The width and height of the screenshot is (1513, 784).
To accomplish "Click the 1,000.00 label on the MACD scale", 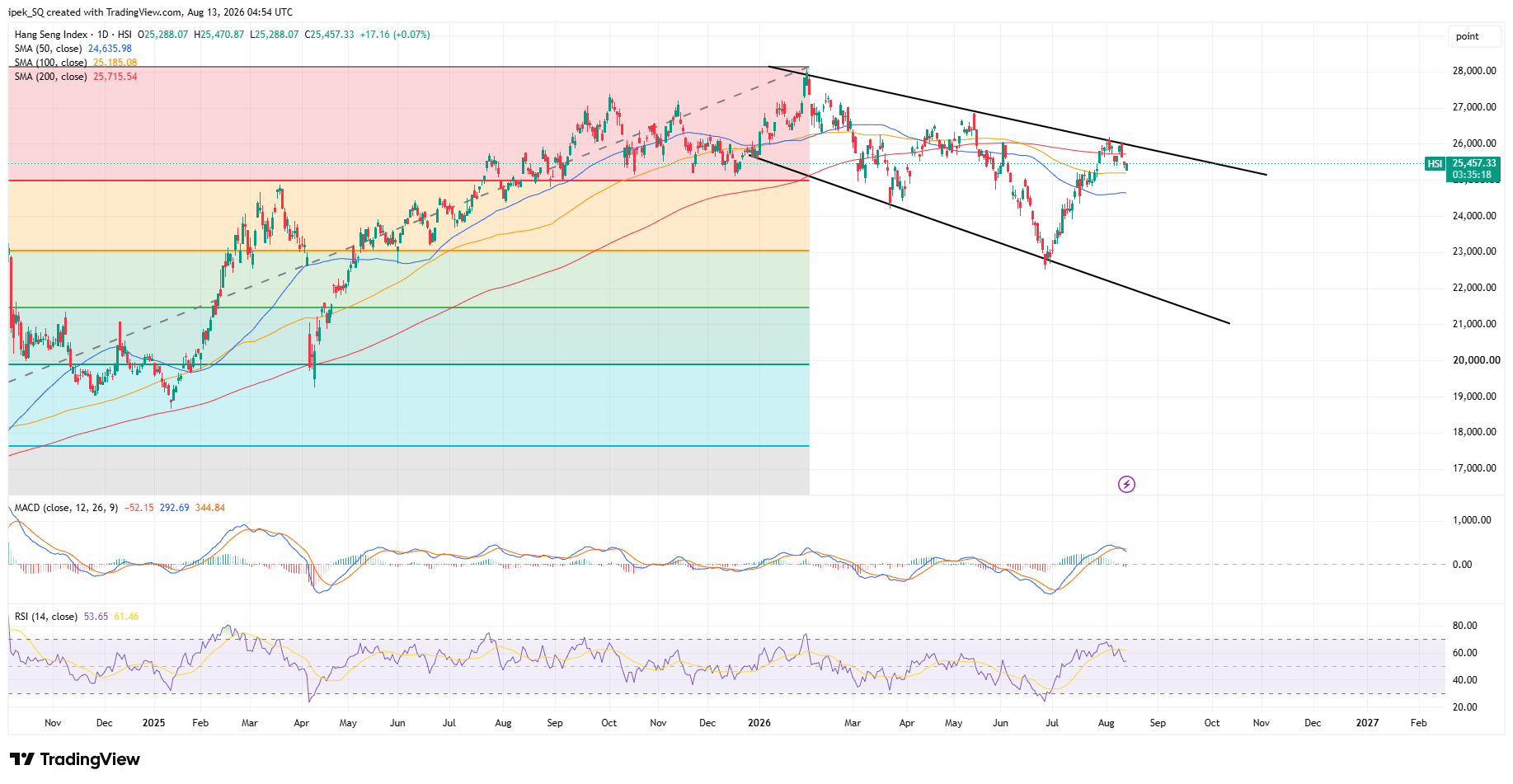I will point(1472,520).
